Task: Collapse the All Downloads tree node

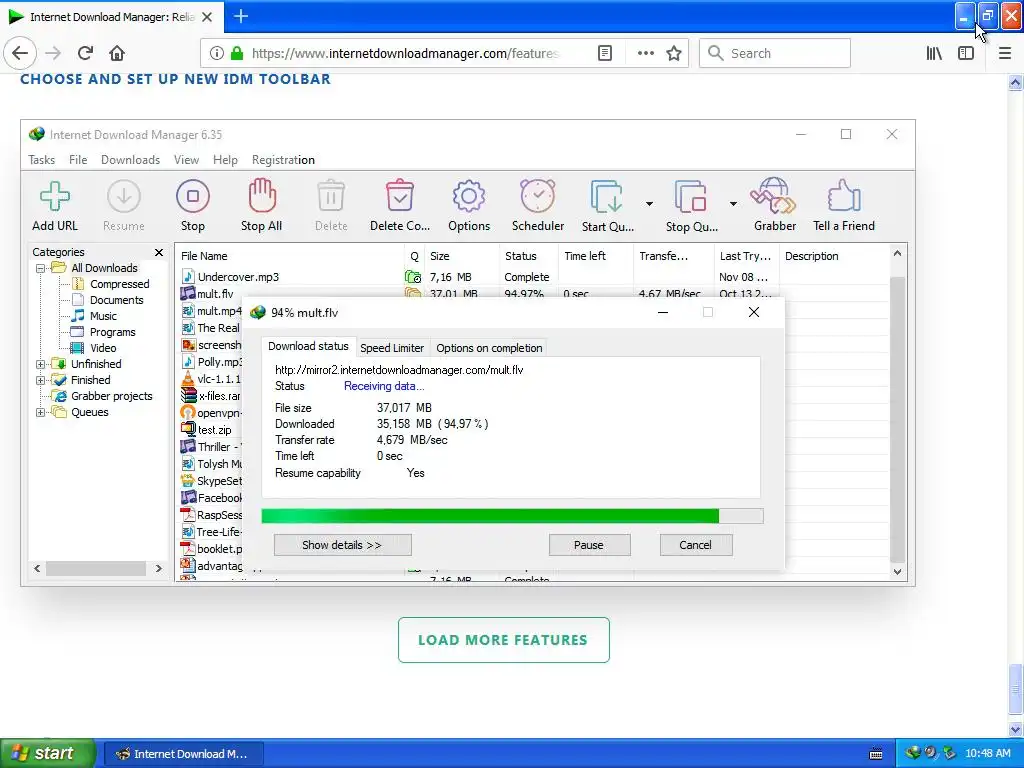Action: point(40,268)
